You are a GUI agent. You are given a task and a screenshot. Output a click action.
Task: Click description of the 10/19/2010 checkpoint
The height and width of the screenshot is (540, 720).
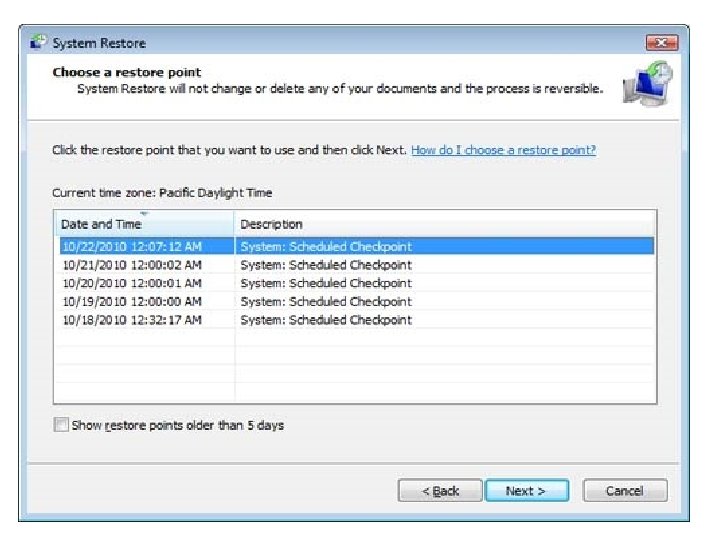point(326,302)
